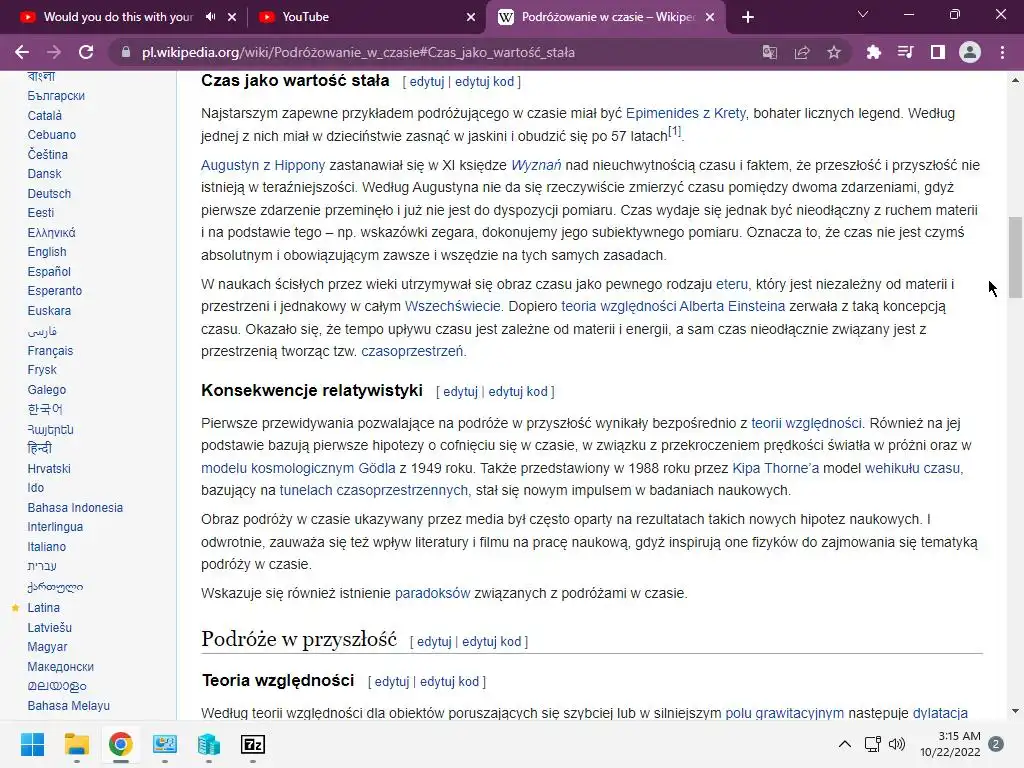This screenshot has height=768, width=1024.
Task: Mute the 'Would you do this' tab audio
Action: click(210, 17)
